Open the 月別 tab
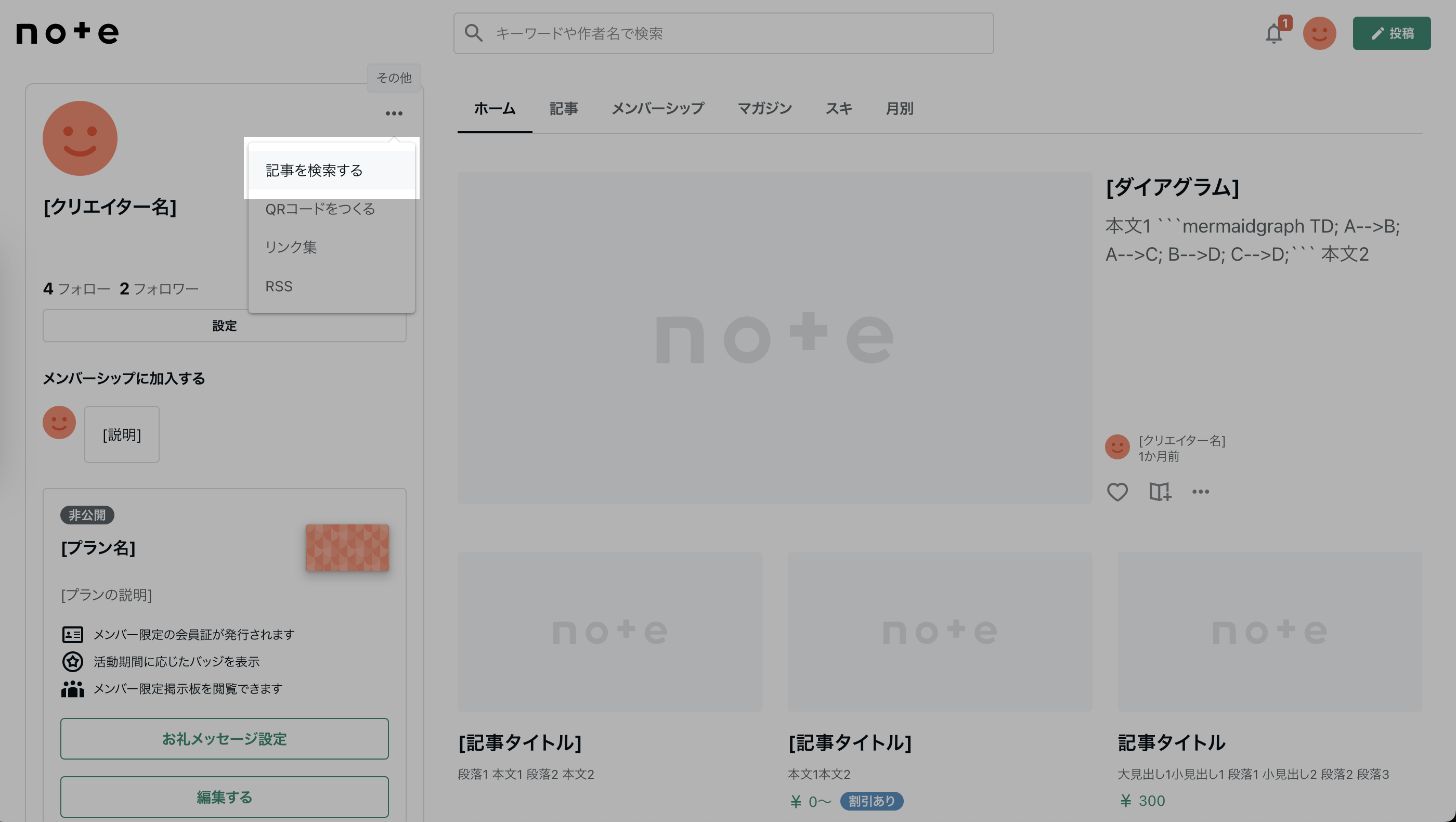1456x822 pixels. (900, 109)
